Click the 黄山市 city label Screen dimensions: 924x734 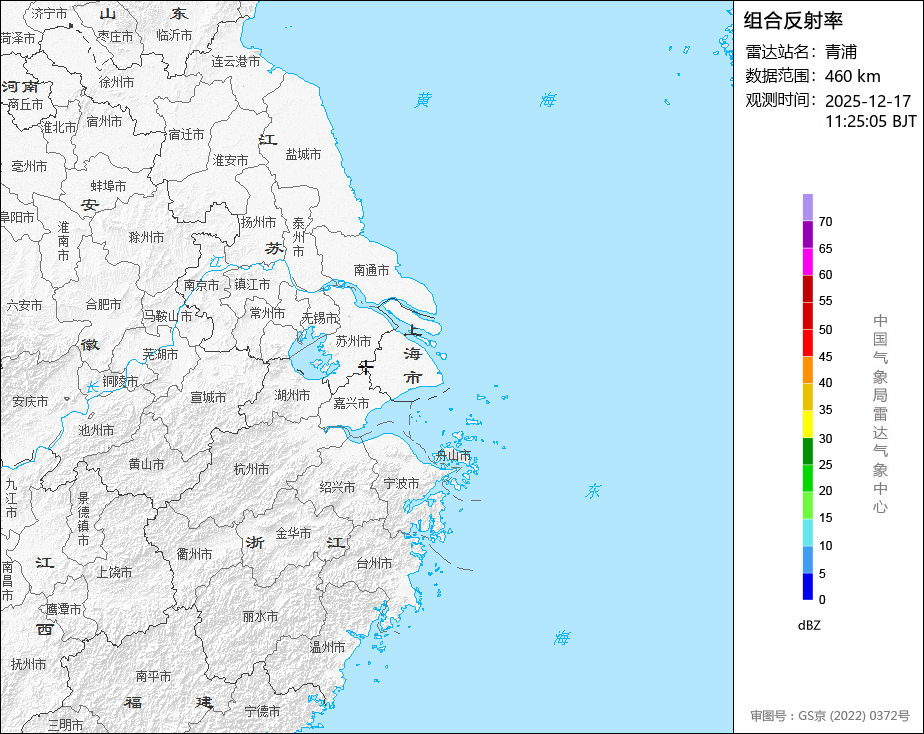146,464
